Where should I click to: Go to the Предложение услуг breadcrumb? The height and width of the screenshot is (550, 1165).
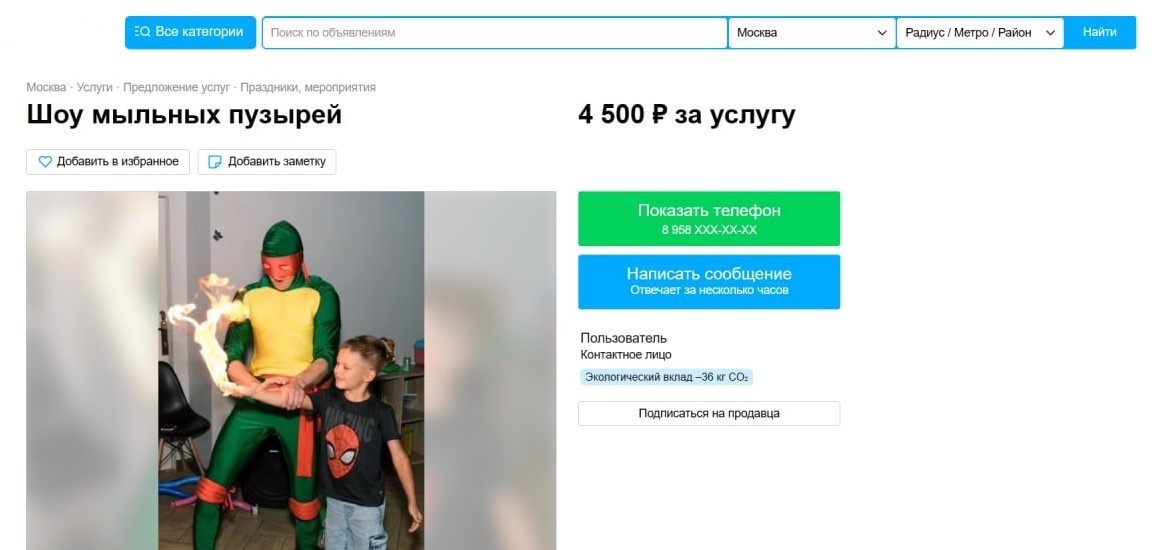pyautogui.click(x=177, y=87)
